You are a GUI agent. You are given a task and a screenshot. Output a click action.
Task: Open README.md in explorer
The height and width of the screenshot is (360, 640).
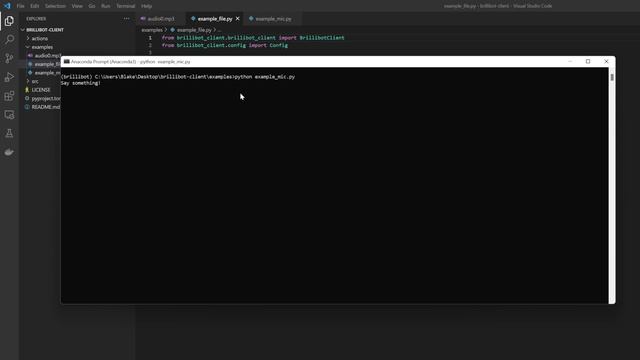click(46, 107)
